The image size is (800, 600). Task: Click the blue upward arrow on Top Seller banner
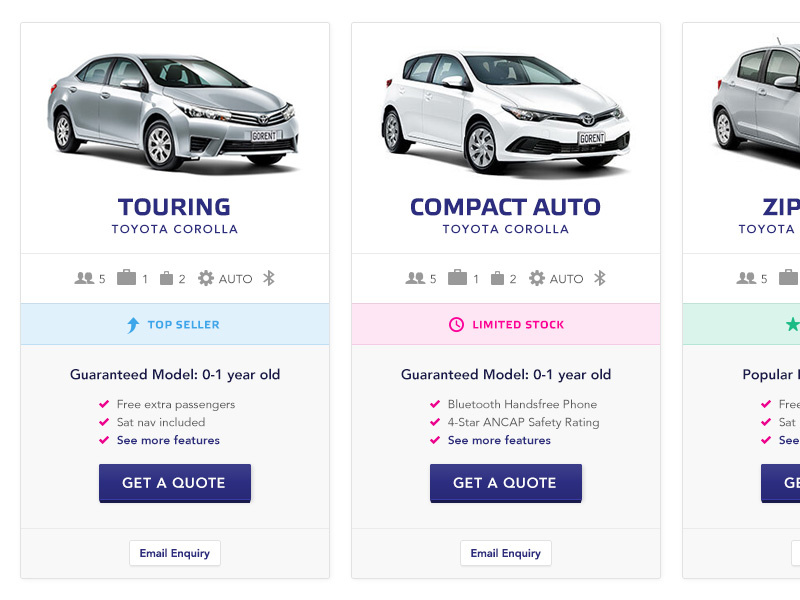tap(131, 324)
